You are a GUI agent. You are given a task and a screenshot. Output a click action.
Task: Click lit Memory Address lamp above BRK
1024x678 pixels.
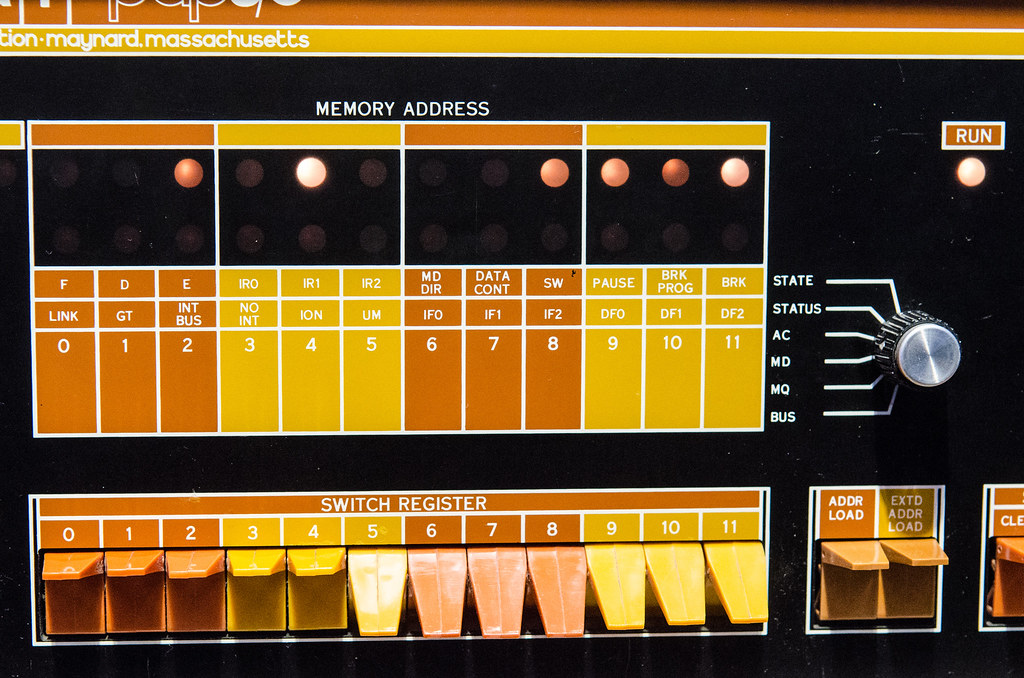tap(735, 172)
